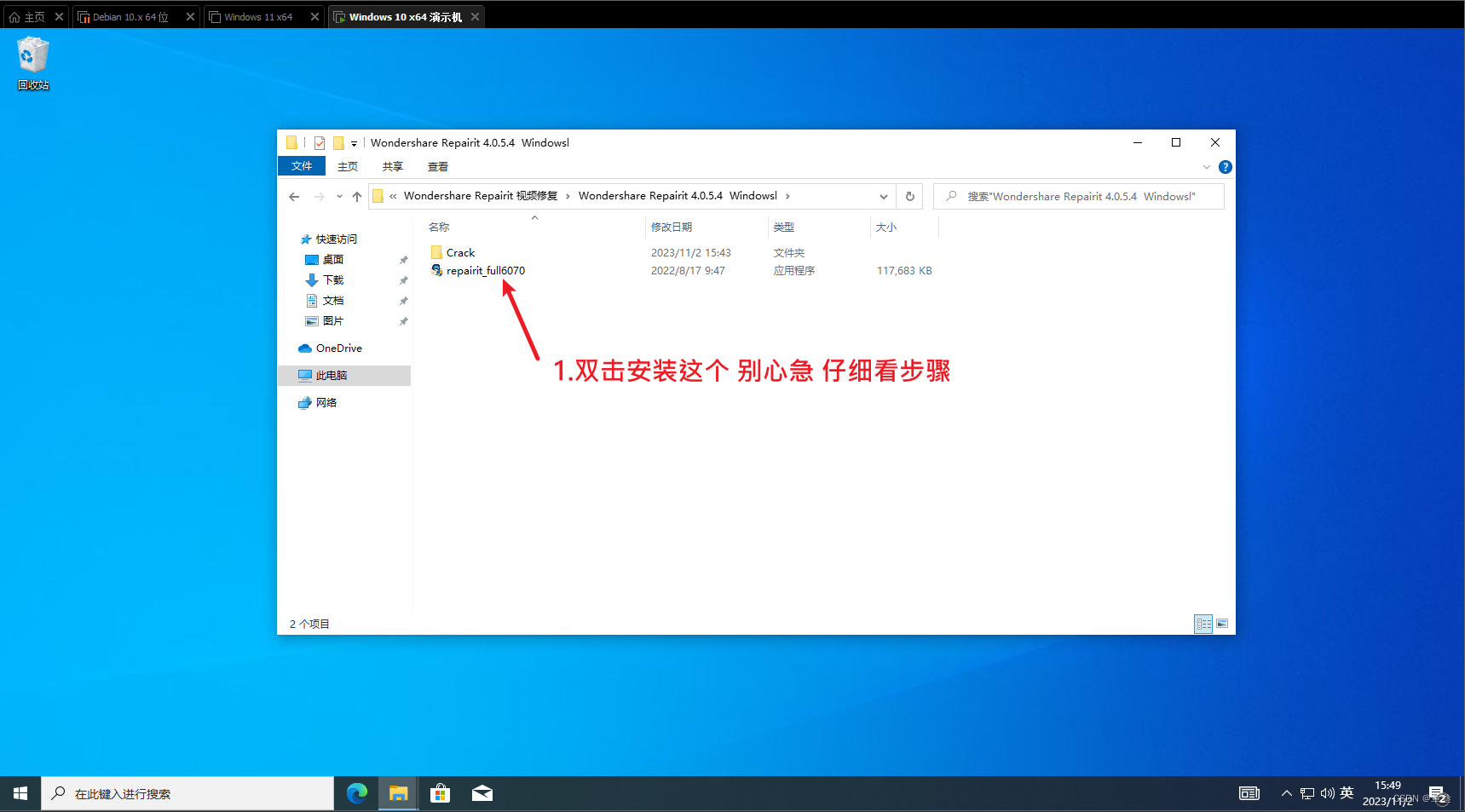Viewport: 1465px width, 812px height.
Task: Select 此电脑 in the navigation pane
Action: click(332, 376)
